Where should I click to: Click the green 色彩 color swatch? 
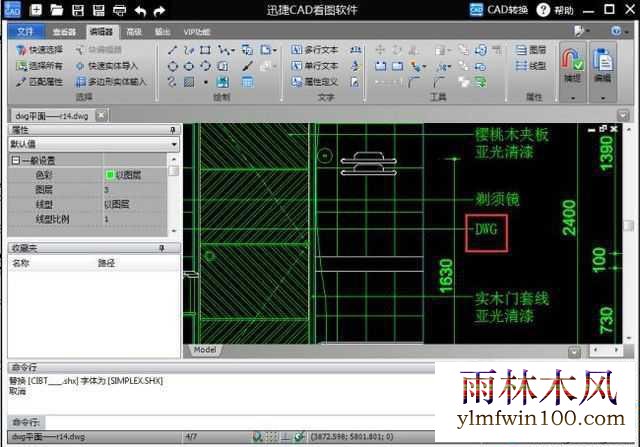coord(109,175)
